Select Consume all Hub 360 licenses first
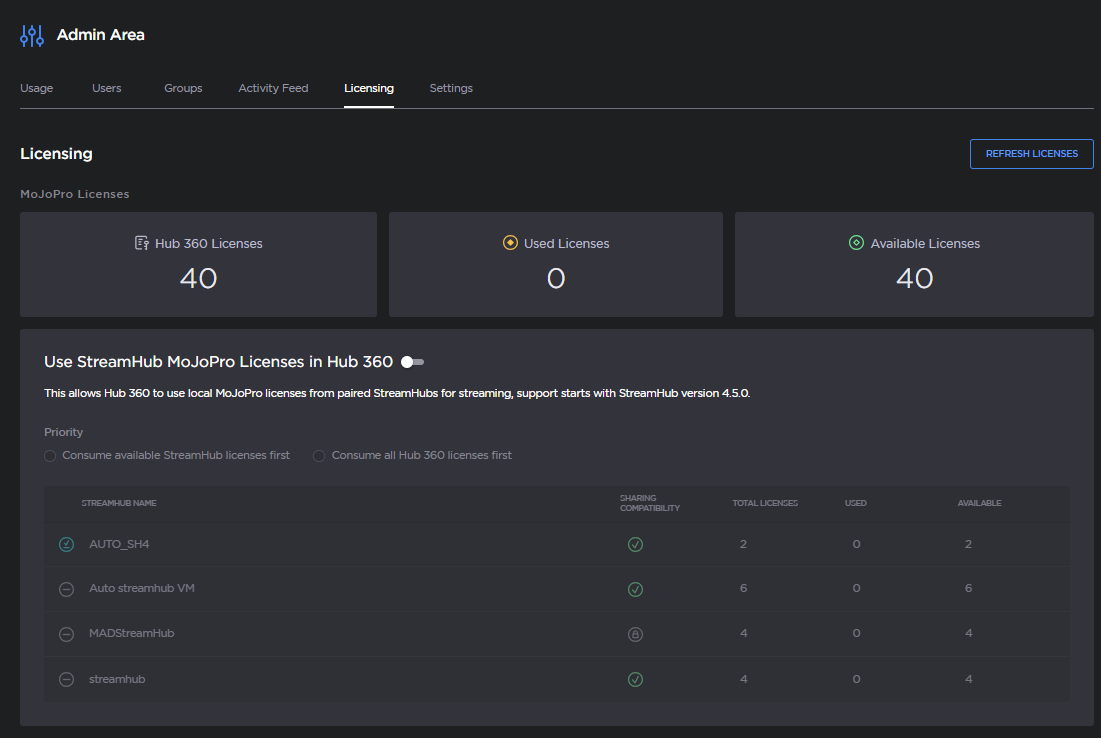 319,456
